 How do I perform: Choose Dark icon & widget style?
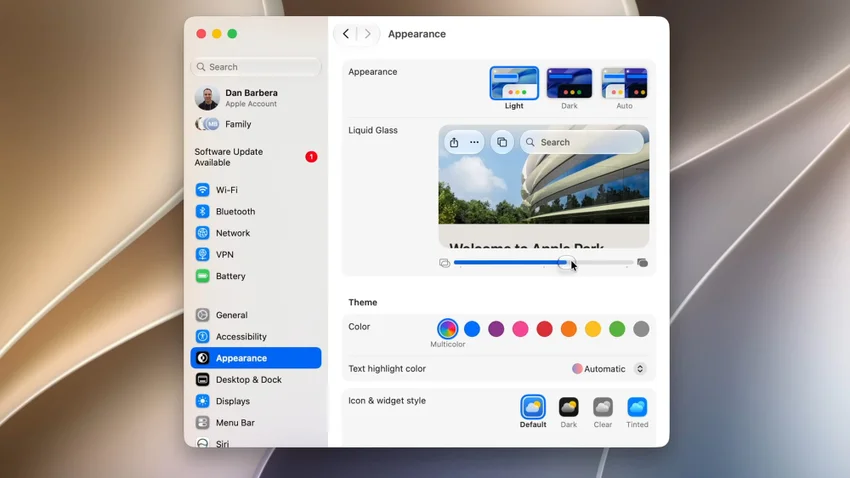[569, 412]
